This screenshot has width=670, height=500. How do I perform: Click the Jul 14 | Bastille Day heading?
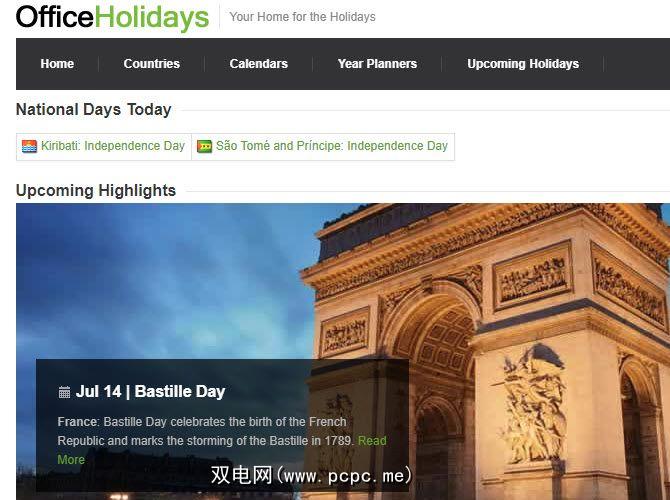[150, 391]
